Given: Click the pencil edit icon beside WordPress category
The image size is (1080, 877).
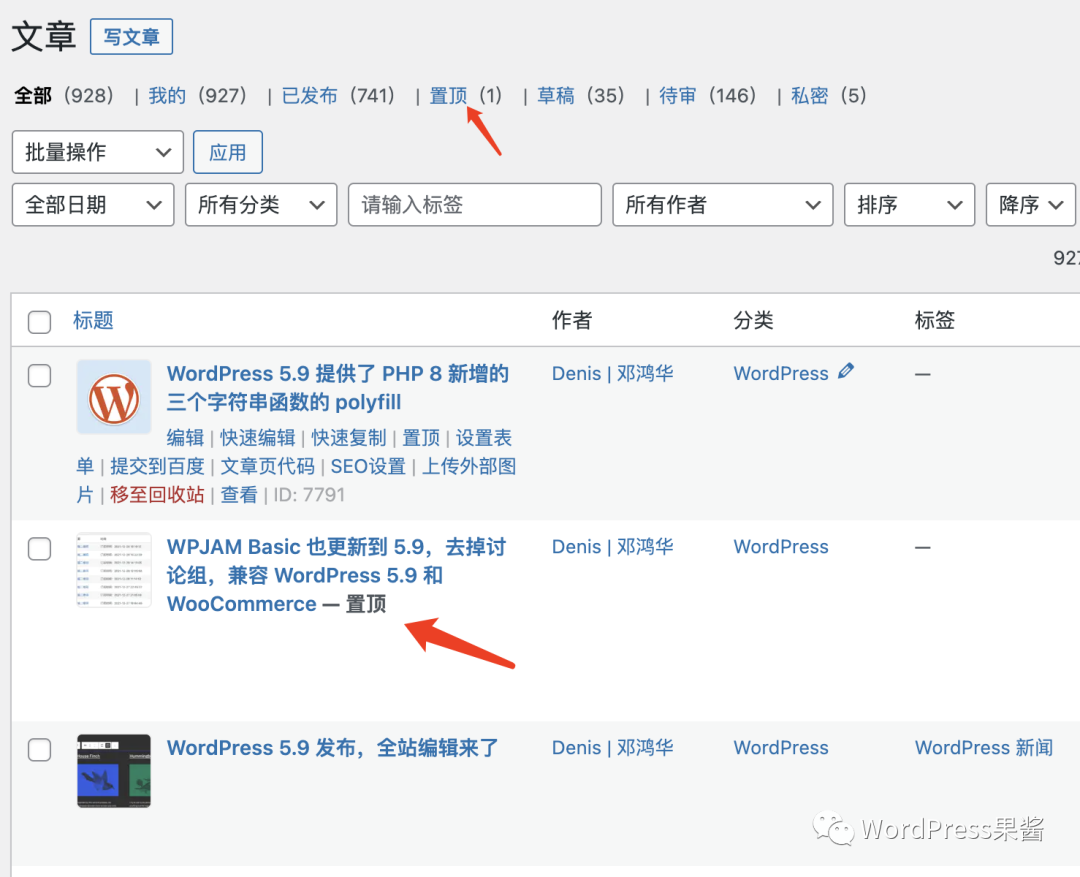Looking at the screenshot, I should click(x=846, y=371).
